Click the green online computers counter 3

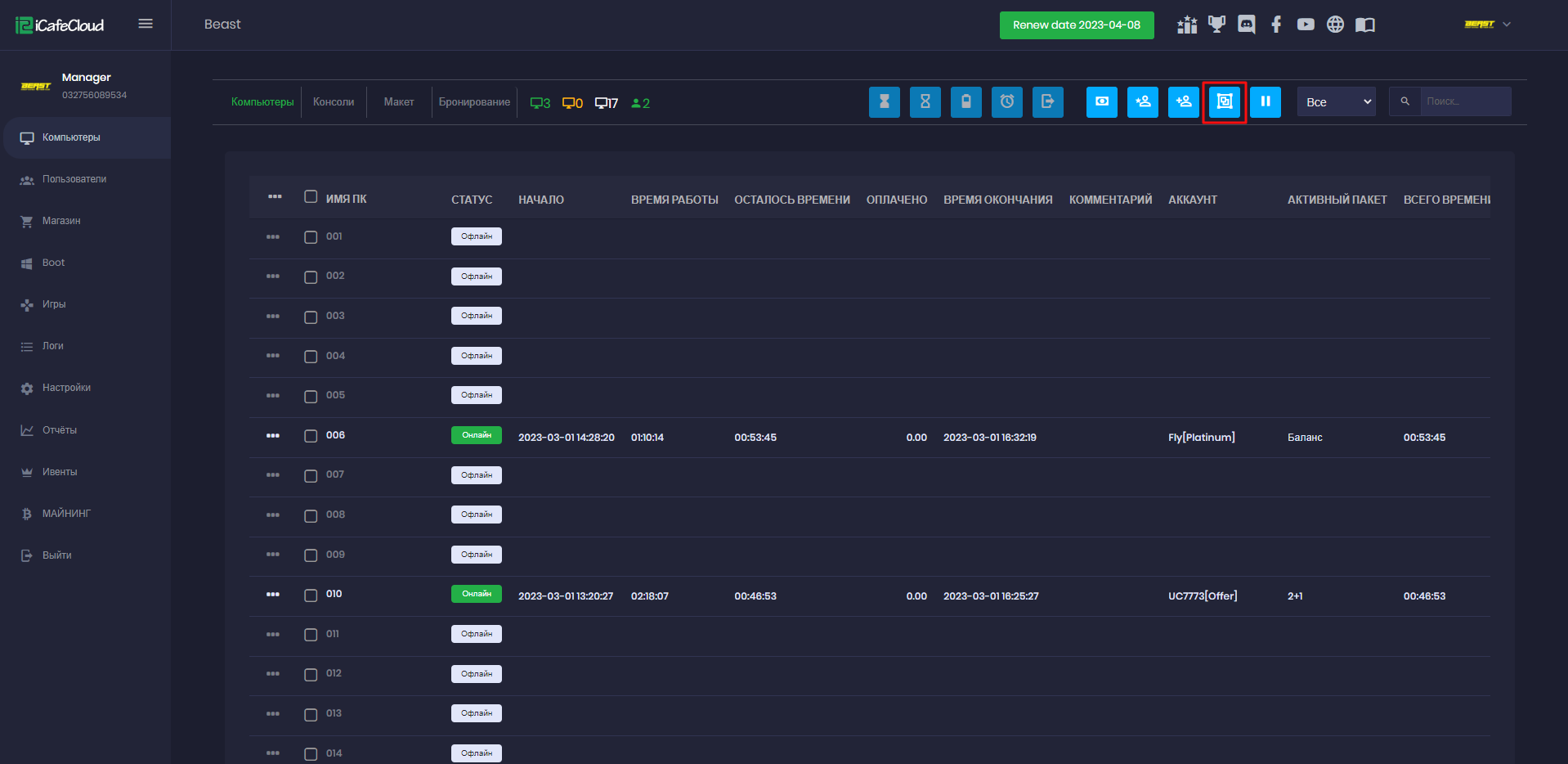pos(540,103)
